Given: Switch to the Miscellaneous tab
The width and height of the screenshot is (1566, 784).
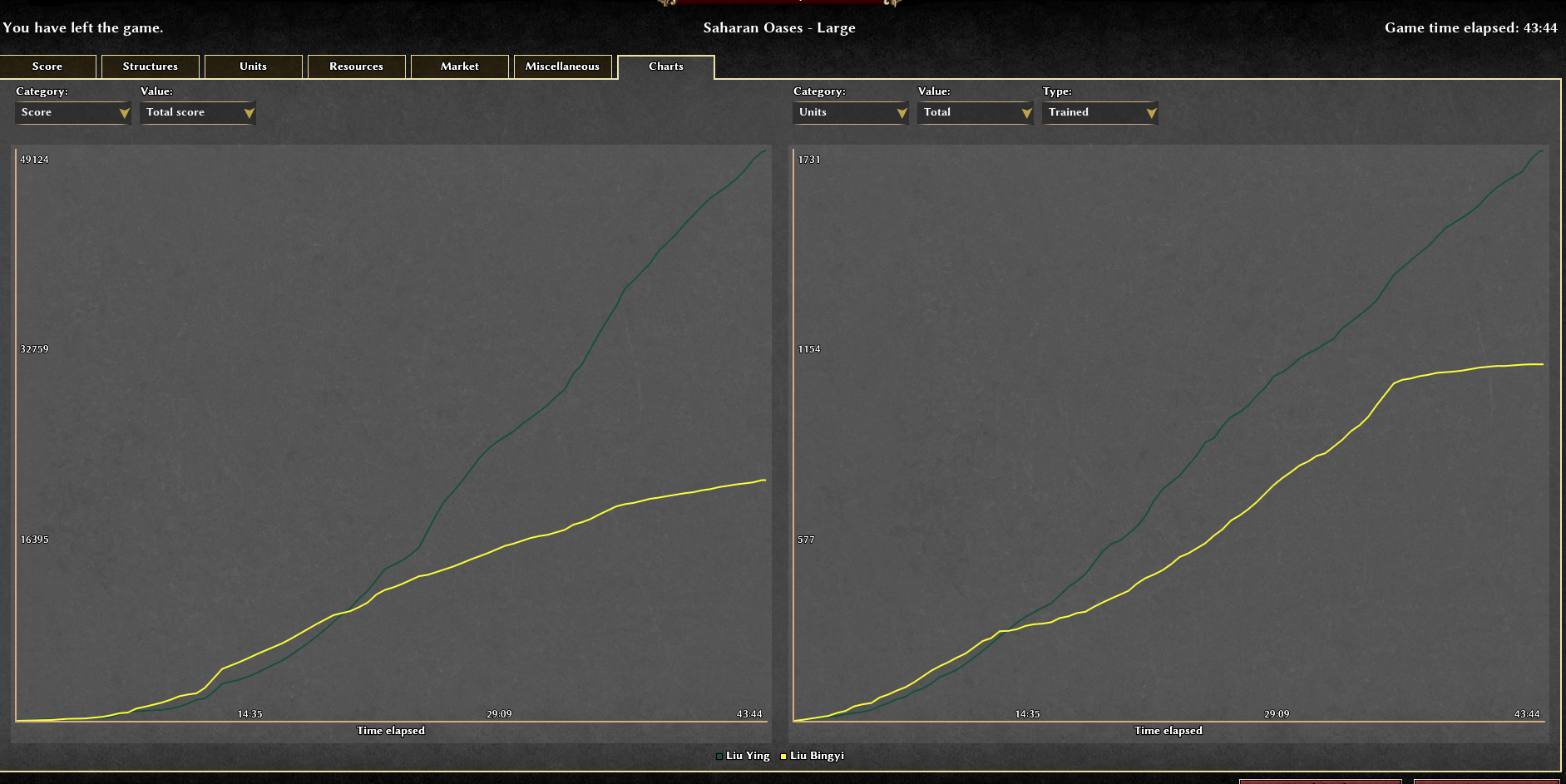Looking at the screenshot, I should pyautogui.click(x=562, y=67).
